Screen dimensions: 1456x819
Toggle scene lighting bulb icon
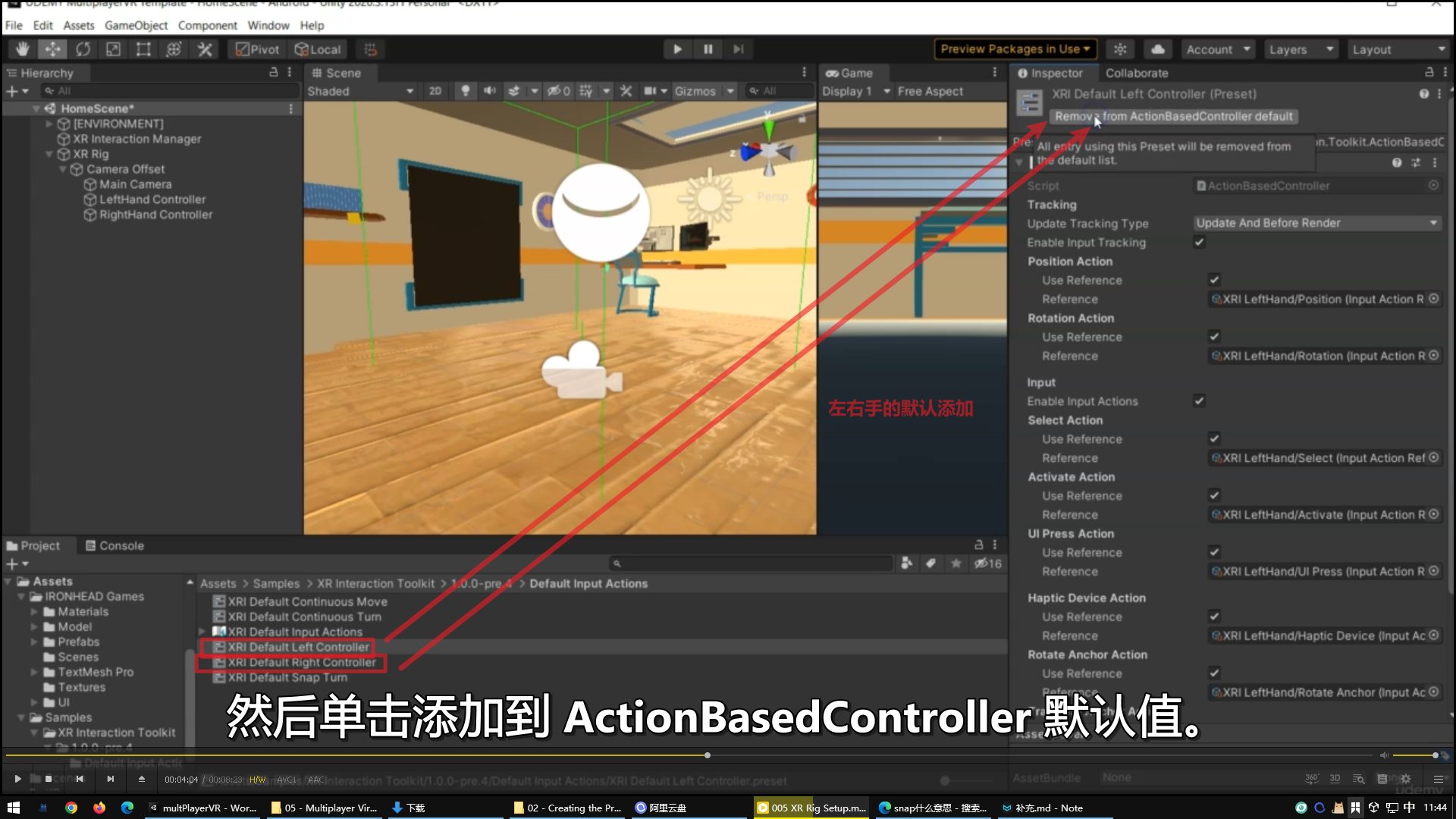click(465, 91)
